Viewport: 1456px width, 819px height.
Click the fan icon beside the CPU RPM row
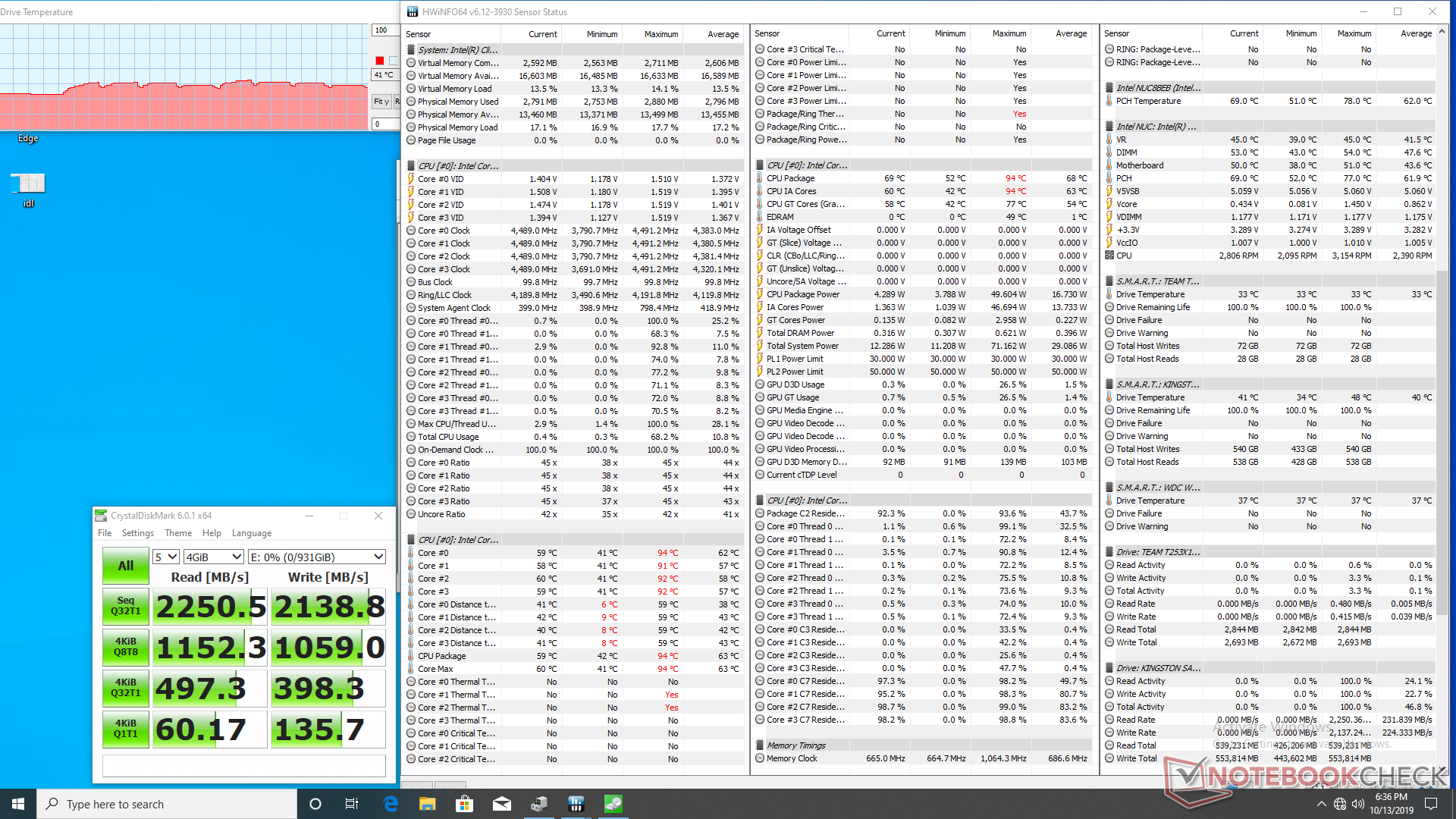pos(1109,256)
